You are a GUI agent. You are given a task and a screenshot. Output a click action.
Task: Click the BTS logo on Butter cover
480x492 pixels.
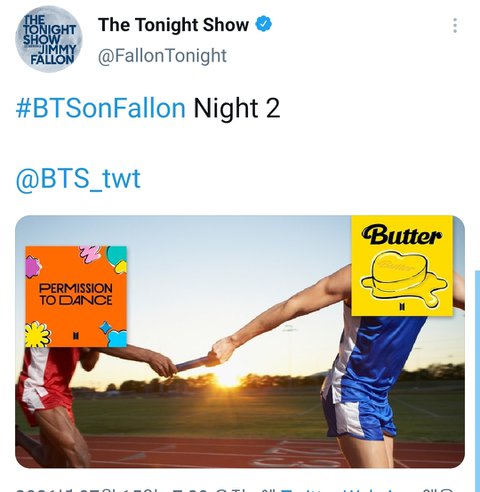(402, 306)
